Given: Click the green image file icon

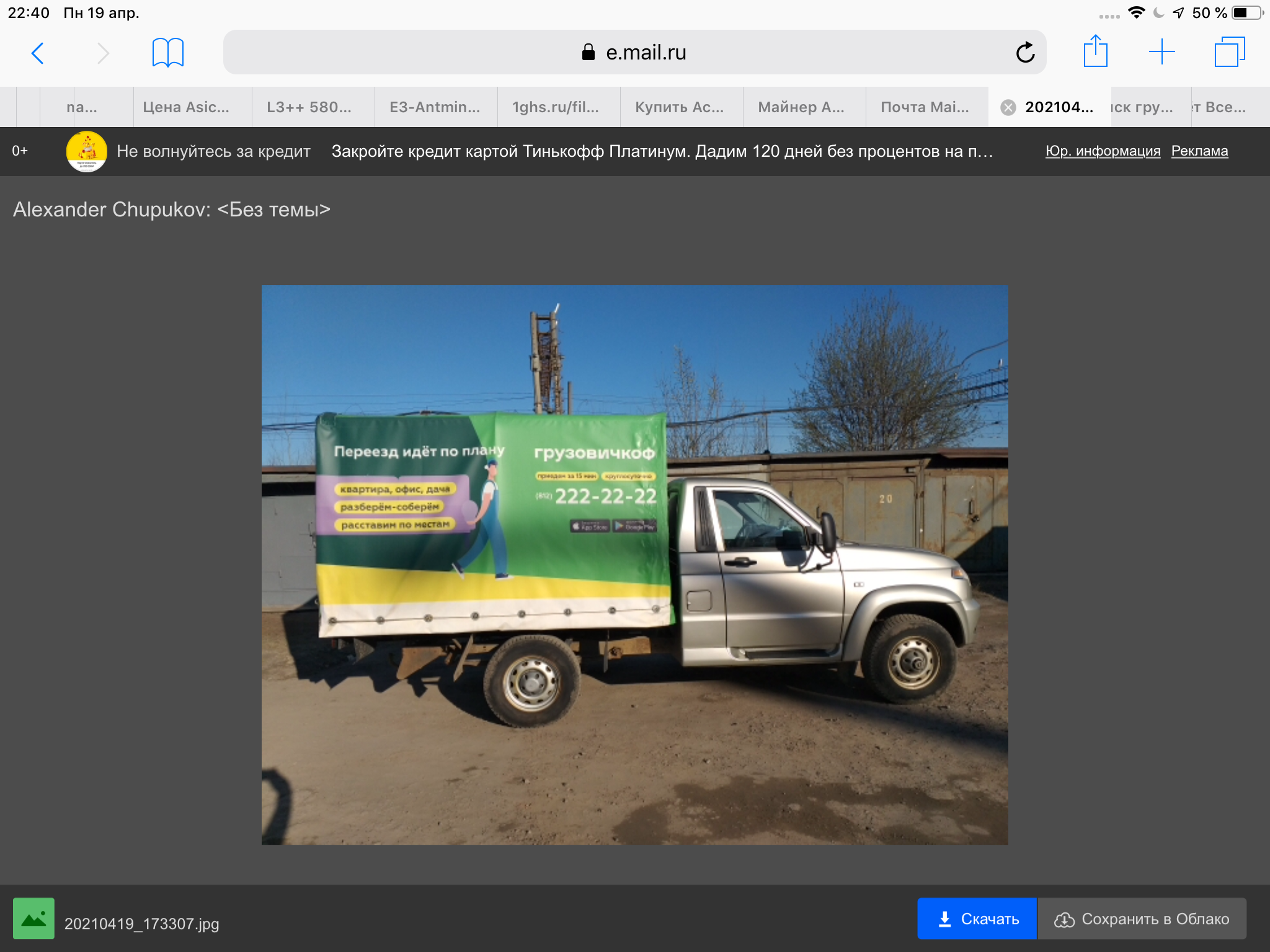Looking at the screenshot, I should coord(34,918).
